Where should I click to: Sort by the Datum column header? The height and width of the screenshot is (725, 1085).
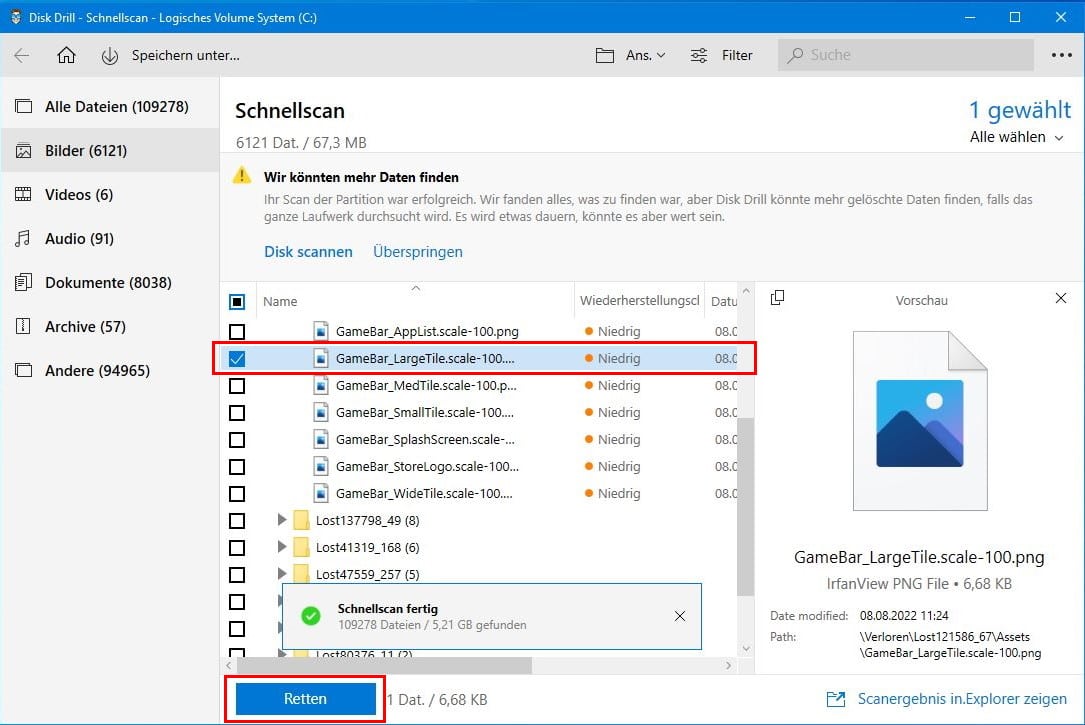pos(722,301)
